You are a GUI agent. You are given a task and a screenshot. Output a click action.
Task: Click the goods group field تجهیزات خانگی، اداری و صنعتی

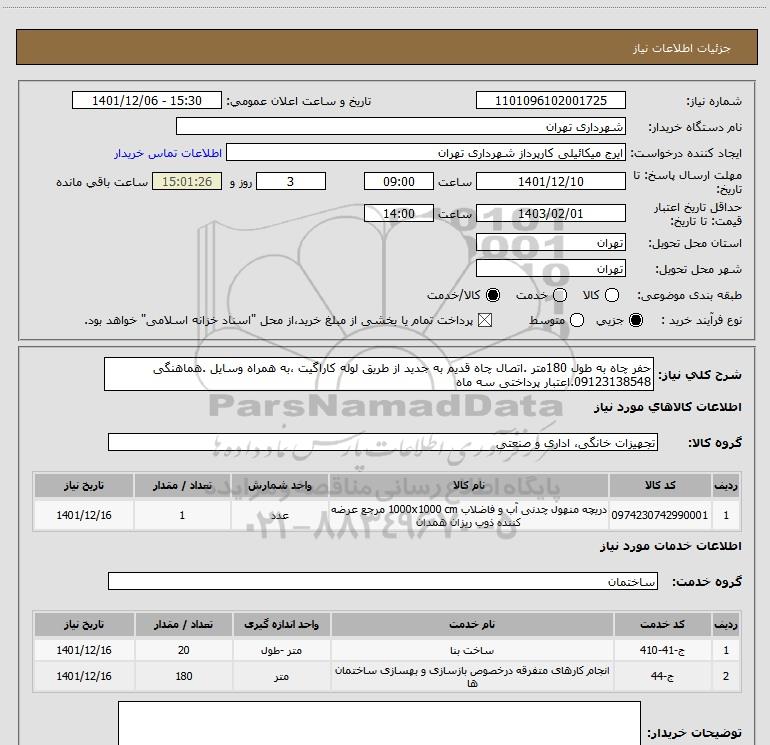point(383,442)
